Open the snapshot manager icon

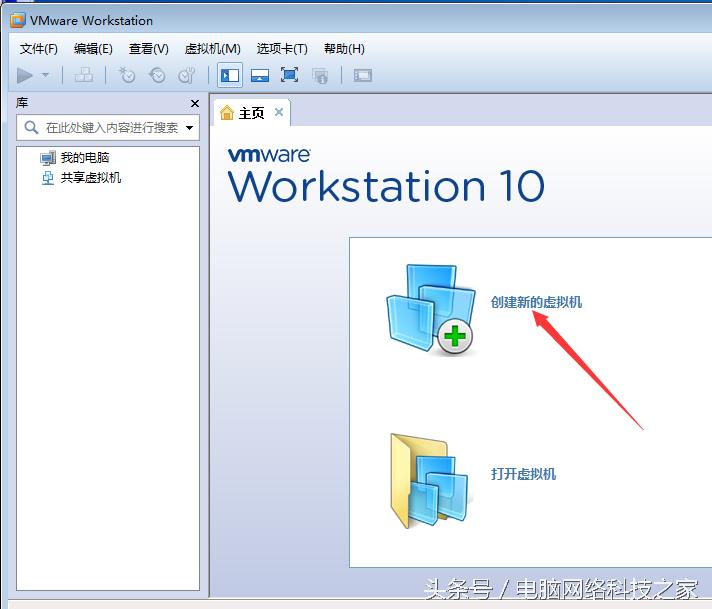pos(187,75)
